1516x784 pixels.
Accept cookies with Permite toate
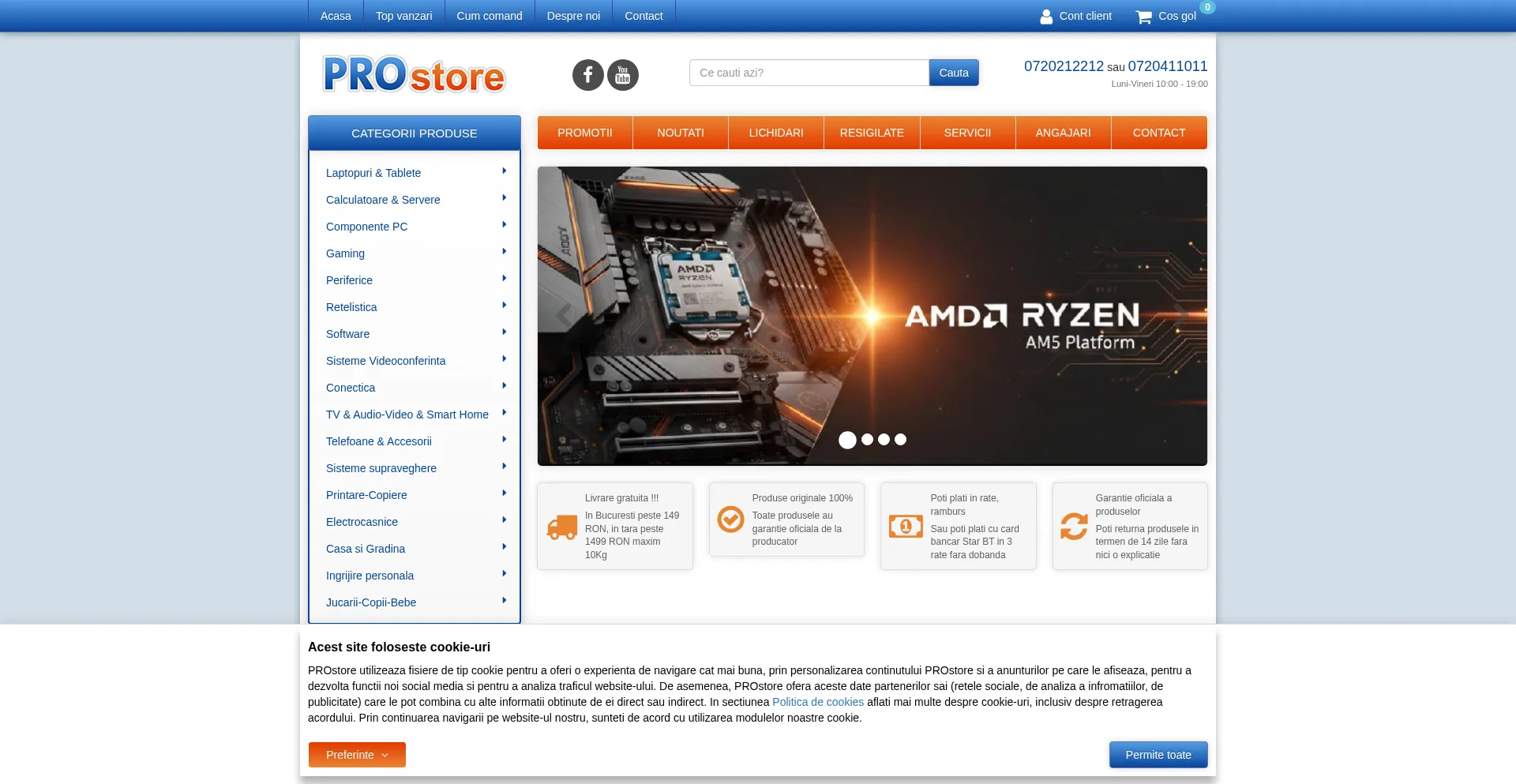1158,755
